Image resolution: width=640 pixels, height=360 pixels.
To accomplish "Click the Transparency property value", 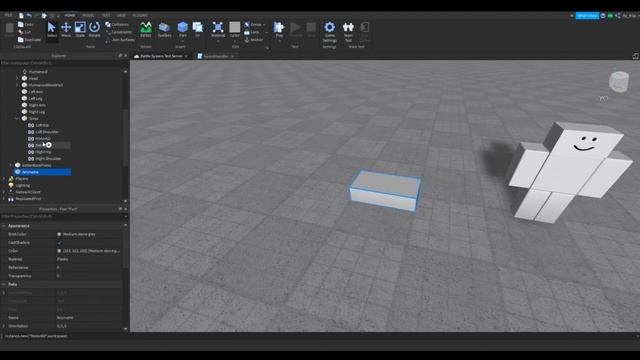I will (89, 276).
